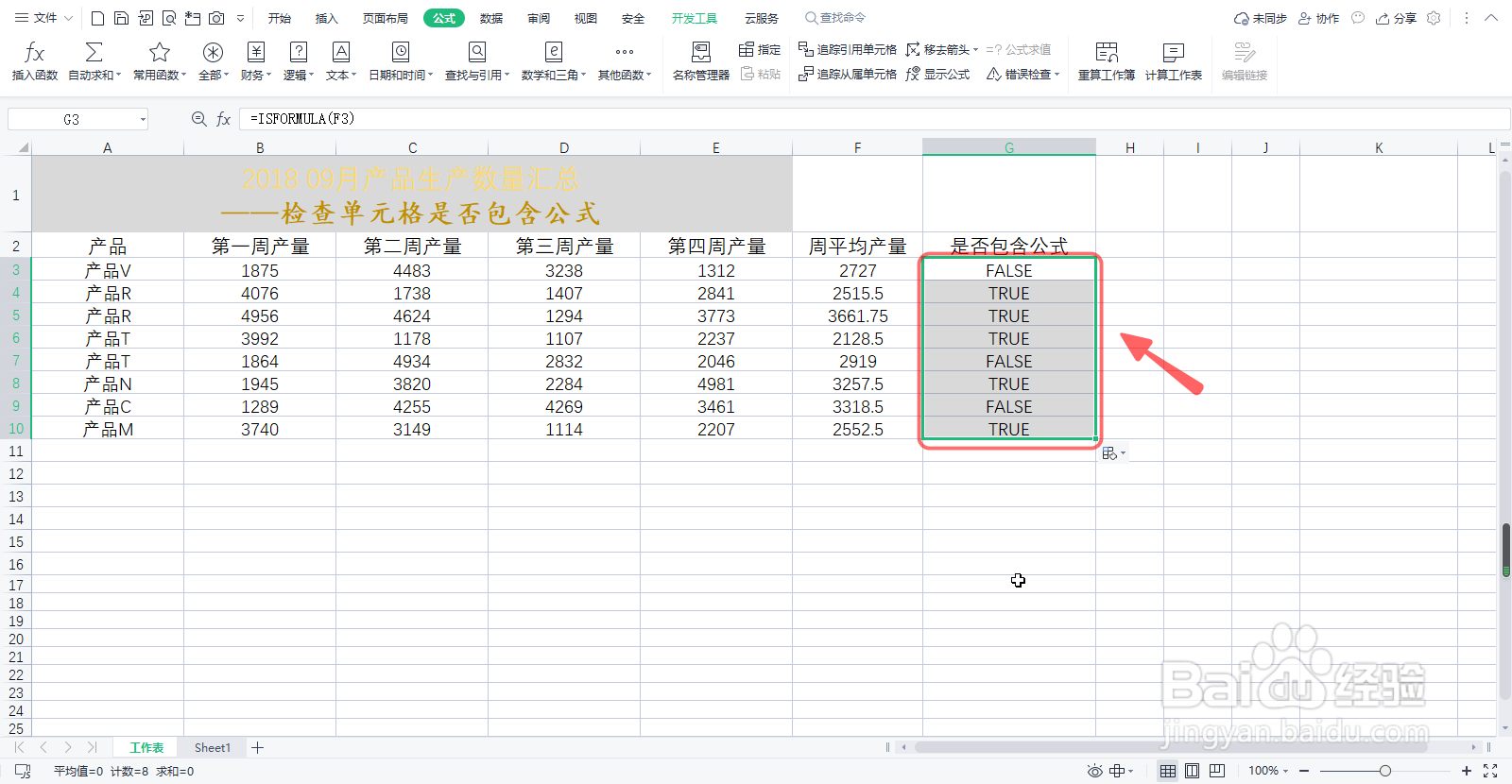Click the formula bar input field

(x=874, y=119)
